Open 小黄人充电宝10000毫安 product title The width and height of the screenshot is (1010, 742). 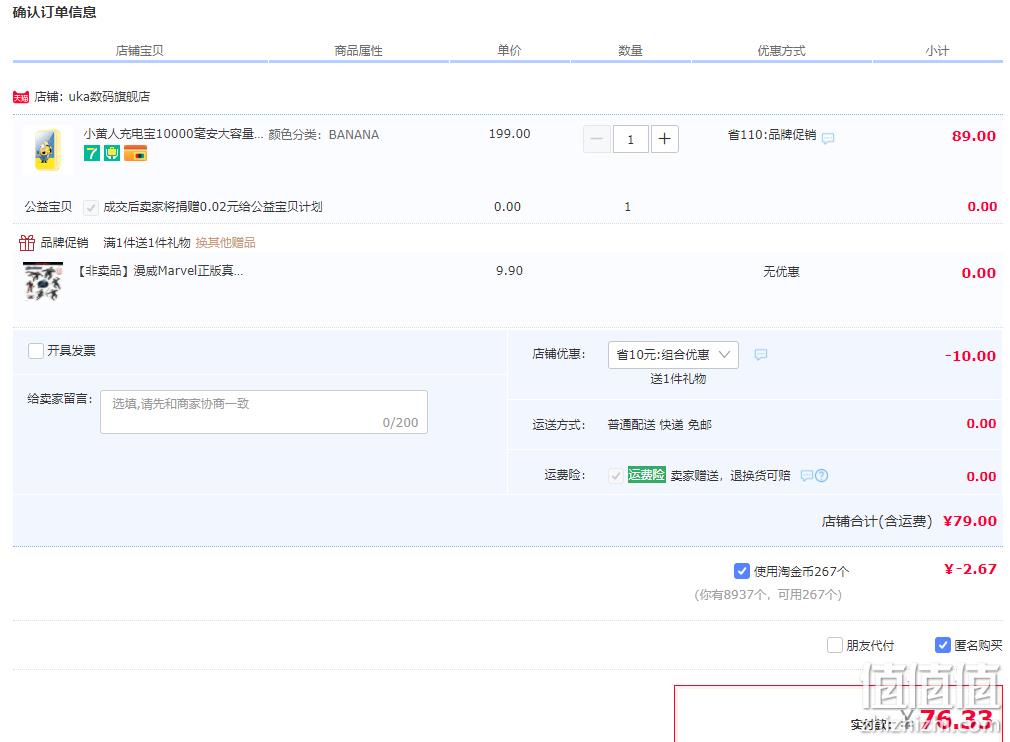point(173,134)
